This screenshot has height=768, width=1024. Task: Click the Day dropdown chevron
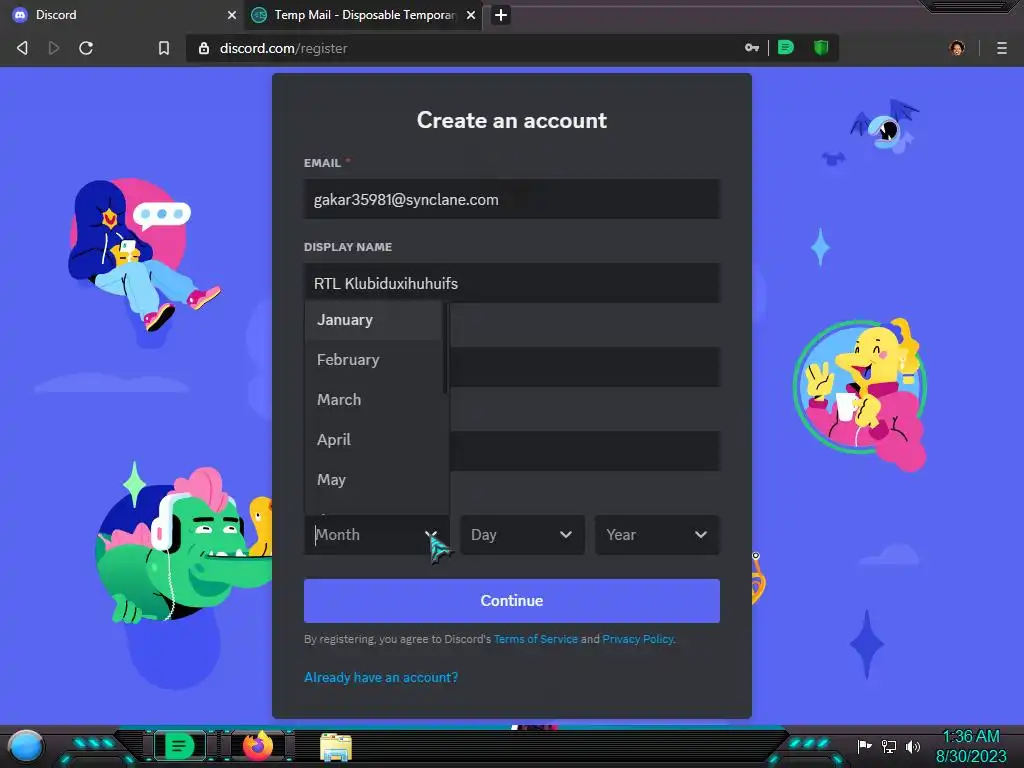(566, 535)
